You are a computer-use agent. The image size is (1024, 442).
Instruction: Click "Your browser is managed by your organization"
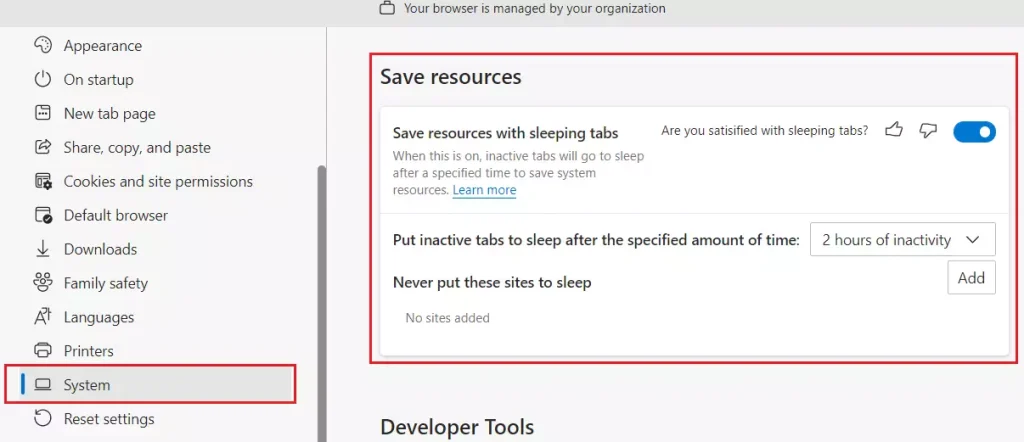tap(535, 9)
